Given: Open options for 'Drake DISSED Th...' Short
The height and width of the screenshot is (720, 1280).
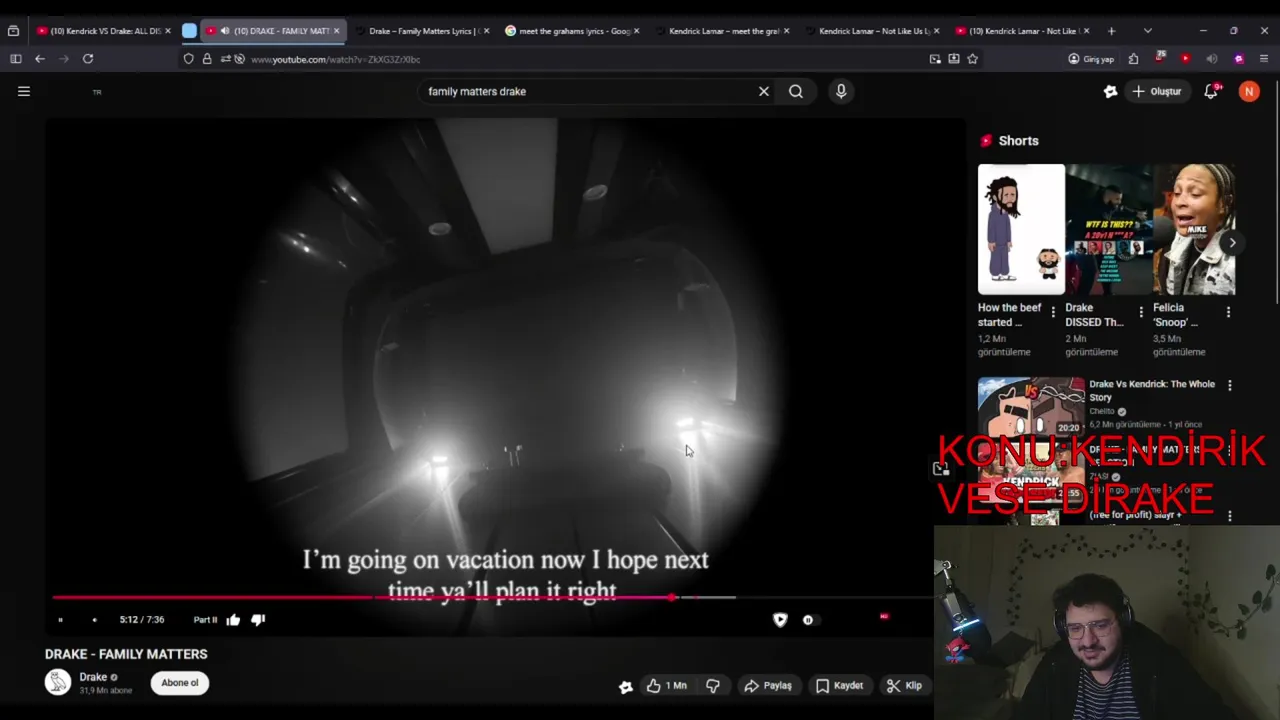Looking at the screenshot, I should (x=1141, y=312).
